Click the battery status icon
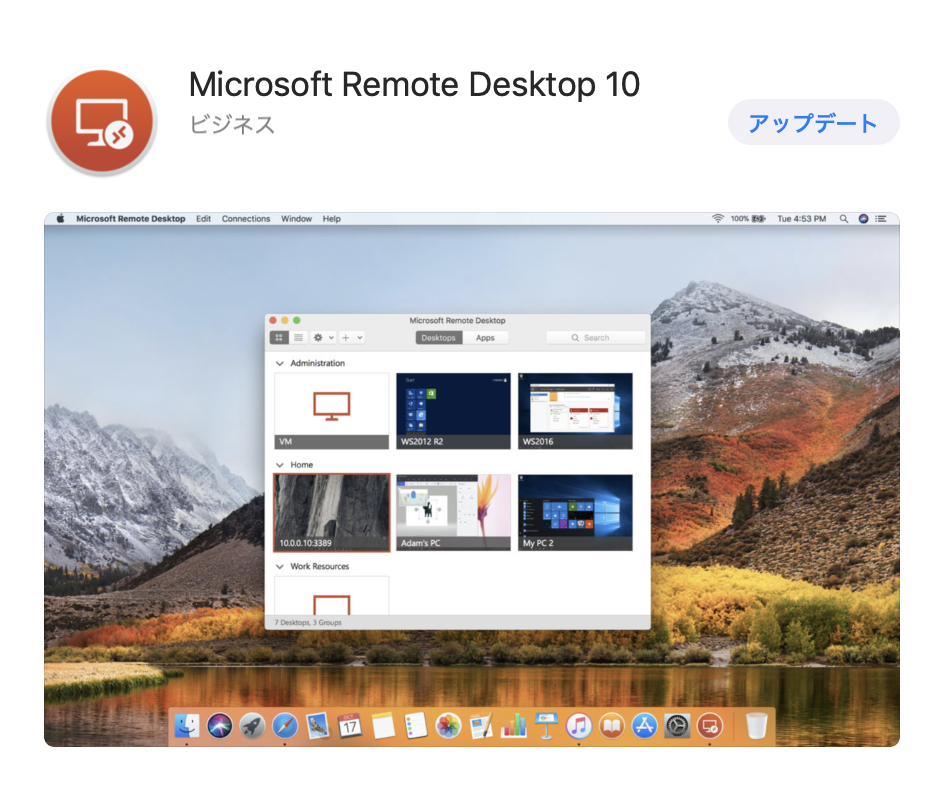Image resolution: width=948 pixels, height=806 pixels. (x=758, y=219)
